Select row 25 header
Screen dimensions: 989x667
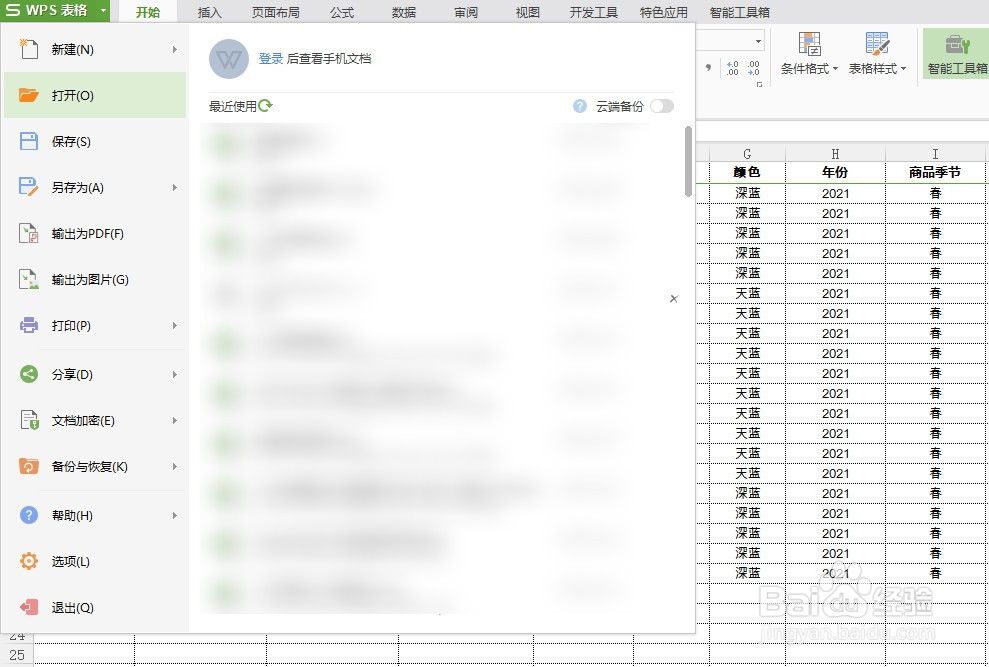coord(17,654)
